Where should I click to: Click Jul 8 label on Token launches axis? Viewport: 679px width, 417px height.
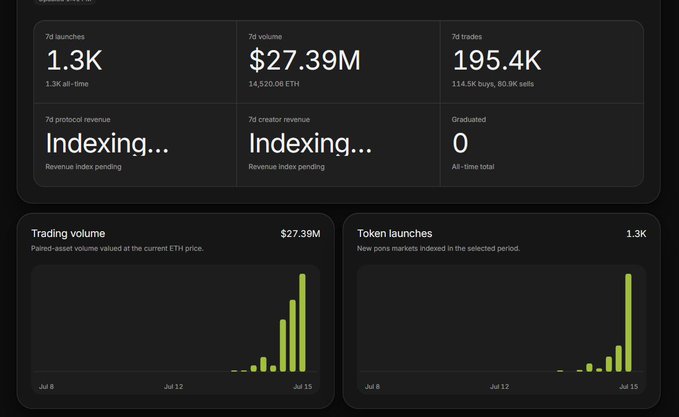tap(372, 387)
